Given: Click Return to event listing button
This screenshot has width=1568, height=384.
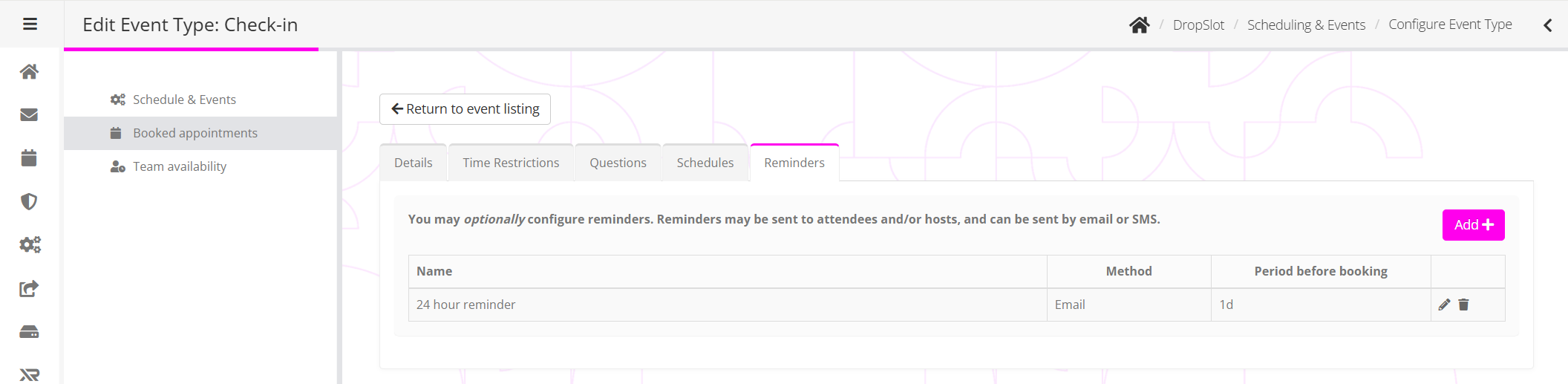Looking at the screenshot, I should click(465, 109).
